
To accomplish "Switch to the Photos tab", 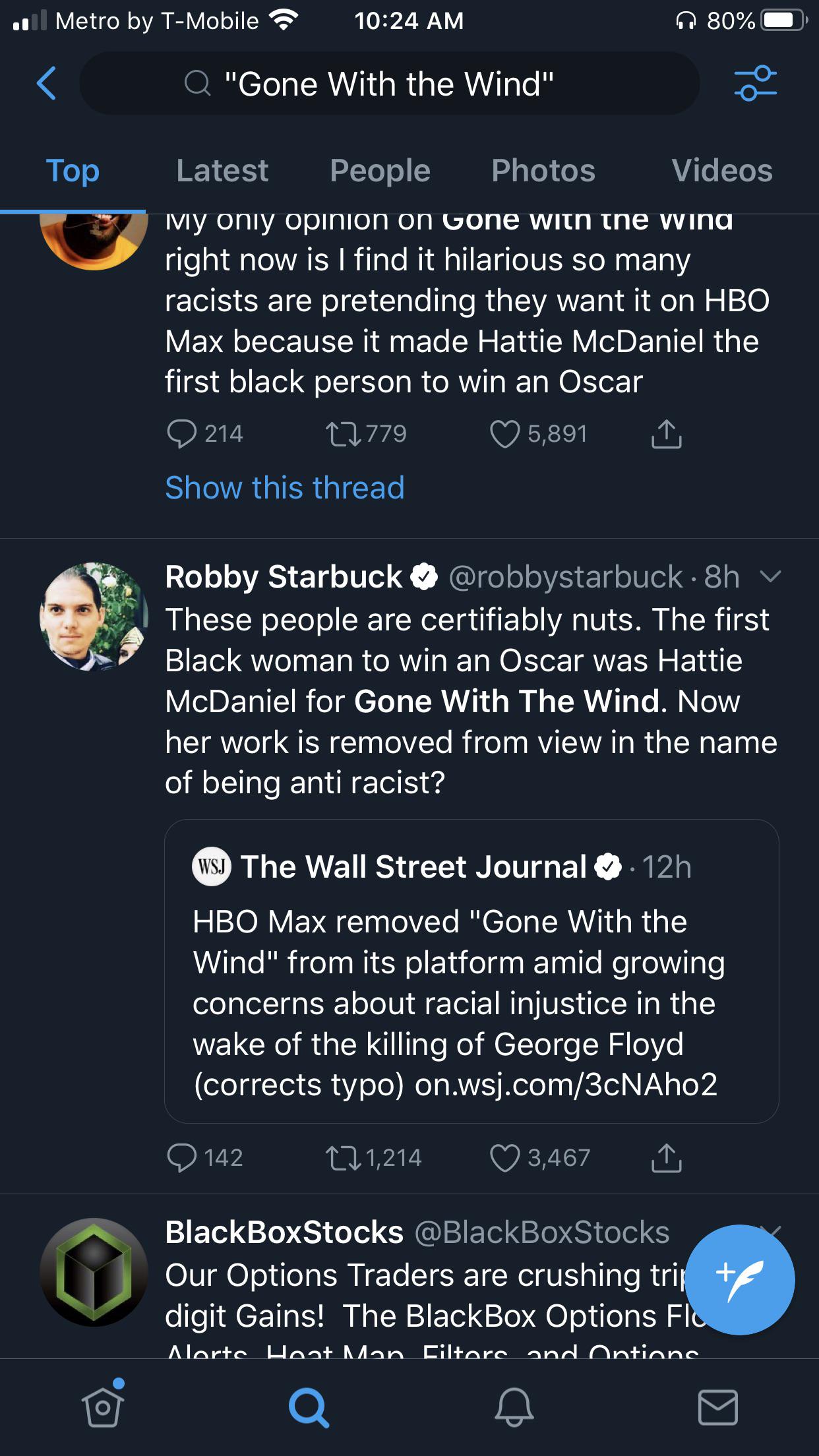I will click(543, 171).
